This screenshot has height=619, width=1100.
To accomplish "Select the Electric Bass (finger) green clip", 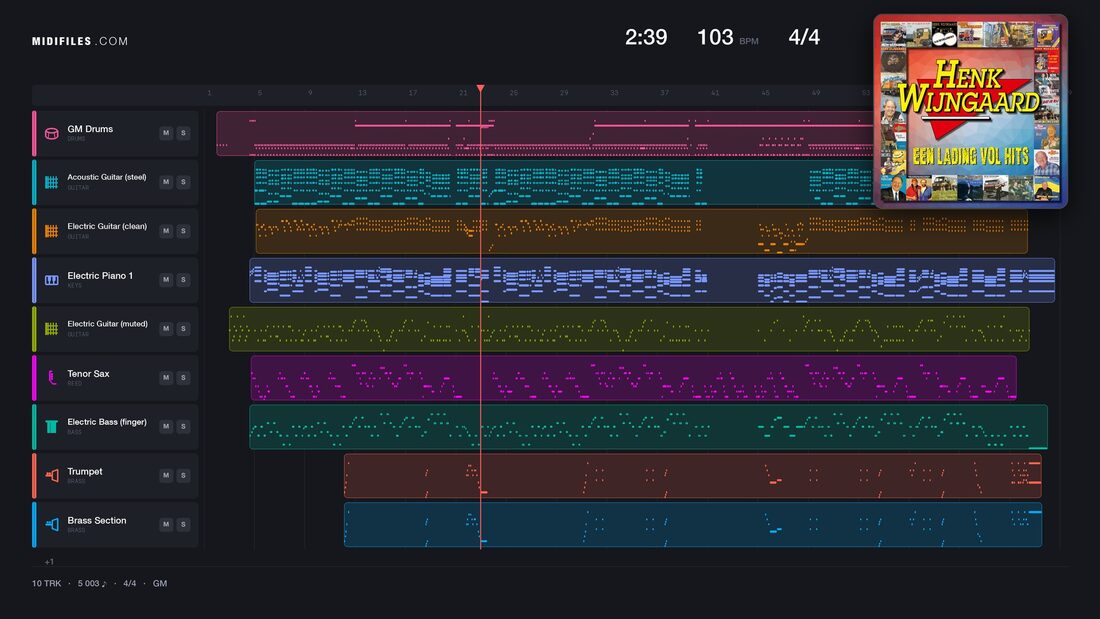I will [x=648, y=427].
